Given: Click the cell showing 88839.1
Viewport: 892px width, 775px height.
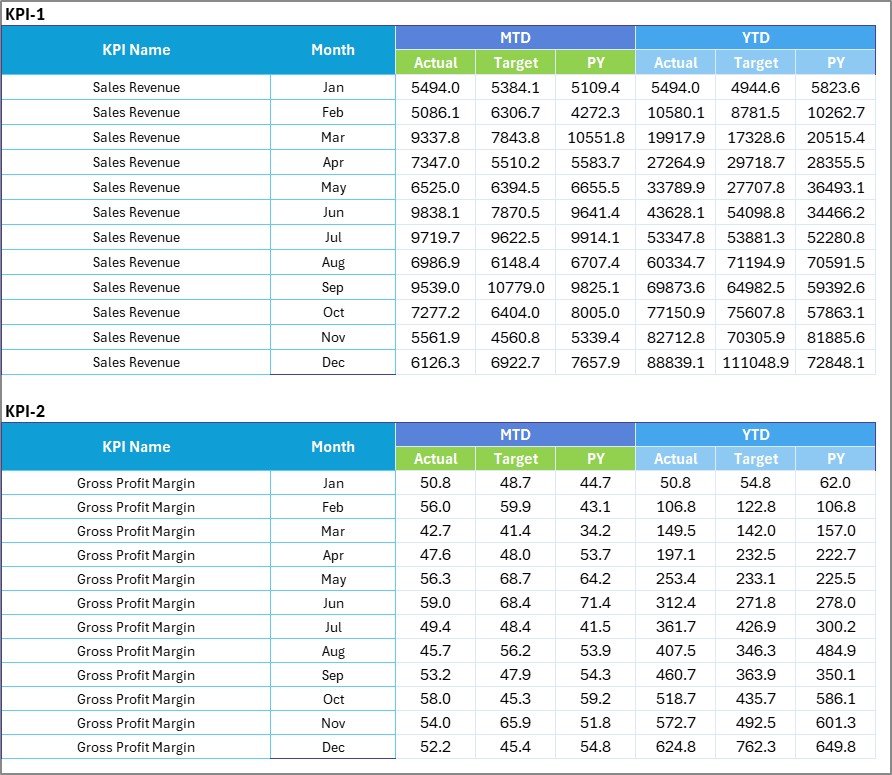Looking at the screenshot, I should pyautogui.click(x=675, y=362).
